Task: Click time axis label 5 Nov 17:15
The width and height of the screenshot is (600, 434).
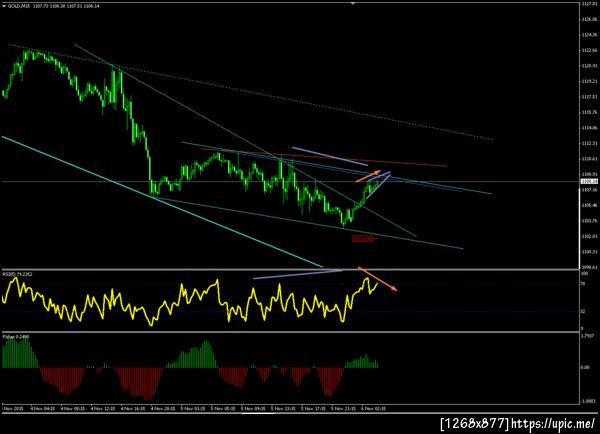Action: 313,409
